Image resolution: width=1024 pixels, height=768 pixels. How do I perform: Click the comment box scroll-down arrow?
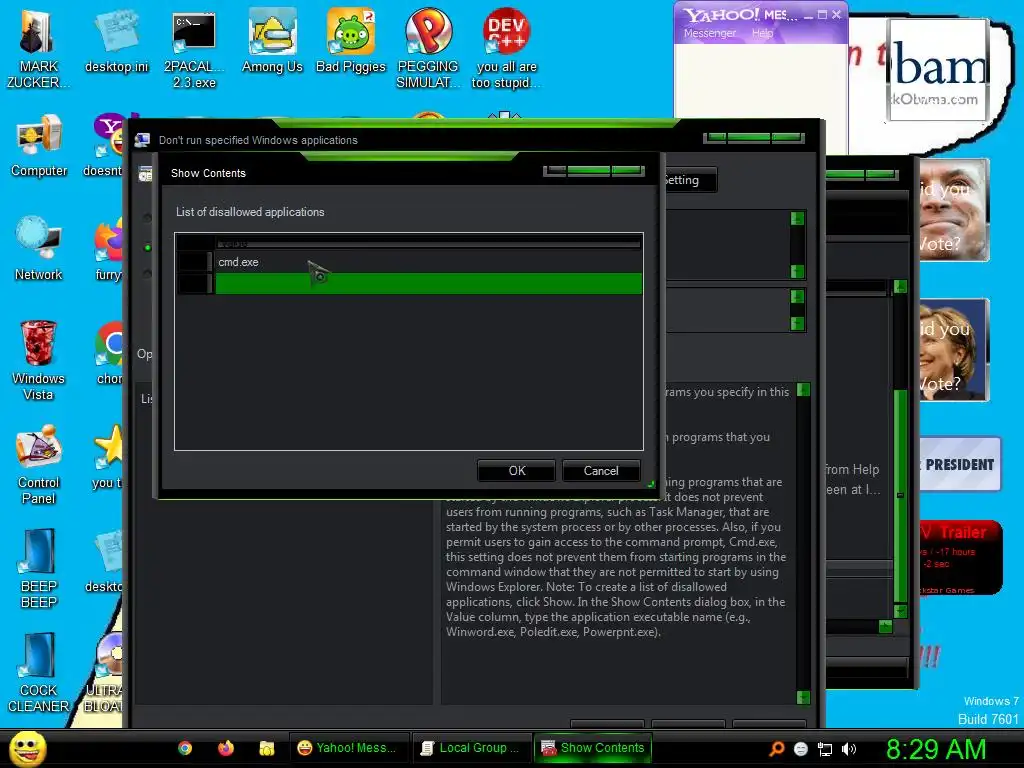797,271
